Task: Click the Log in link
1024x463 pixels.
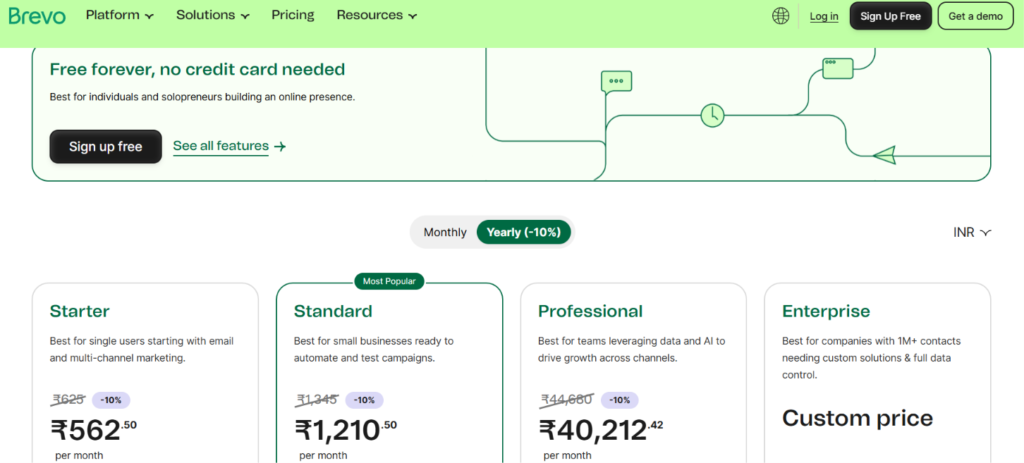Action: 824,16
